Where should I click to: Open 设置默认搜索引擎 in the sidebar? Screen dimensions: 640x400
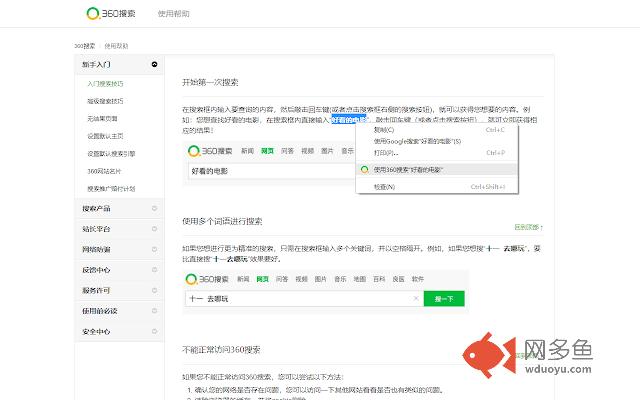[x=111, y=153]
